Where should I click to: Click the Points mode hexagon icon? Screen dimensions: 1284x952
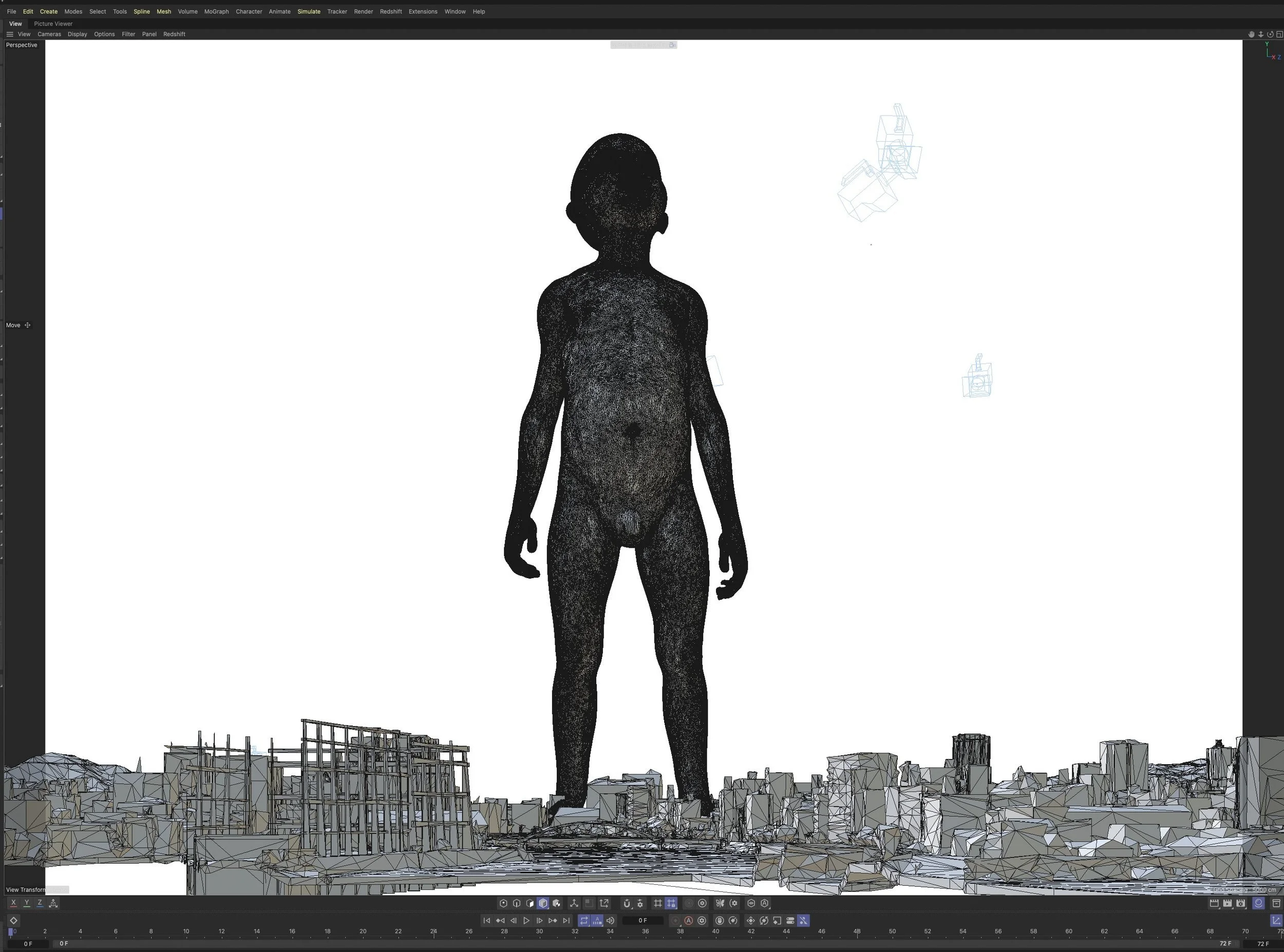(x=503, y=903)
